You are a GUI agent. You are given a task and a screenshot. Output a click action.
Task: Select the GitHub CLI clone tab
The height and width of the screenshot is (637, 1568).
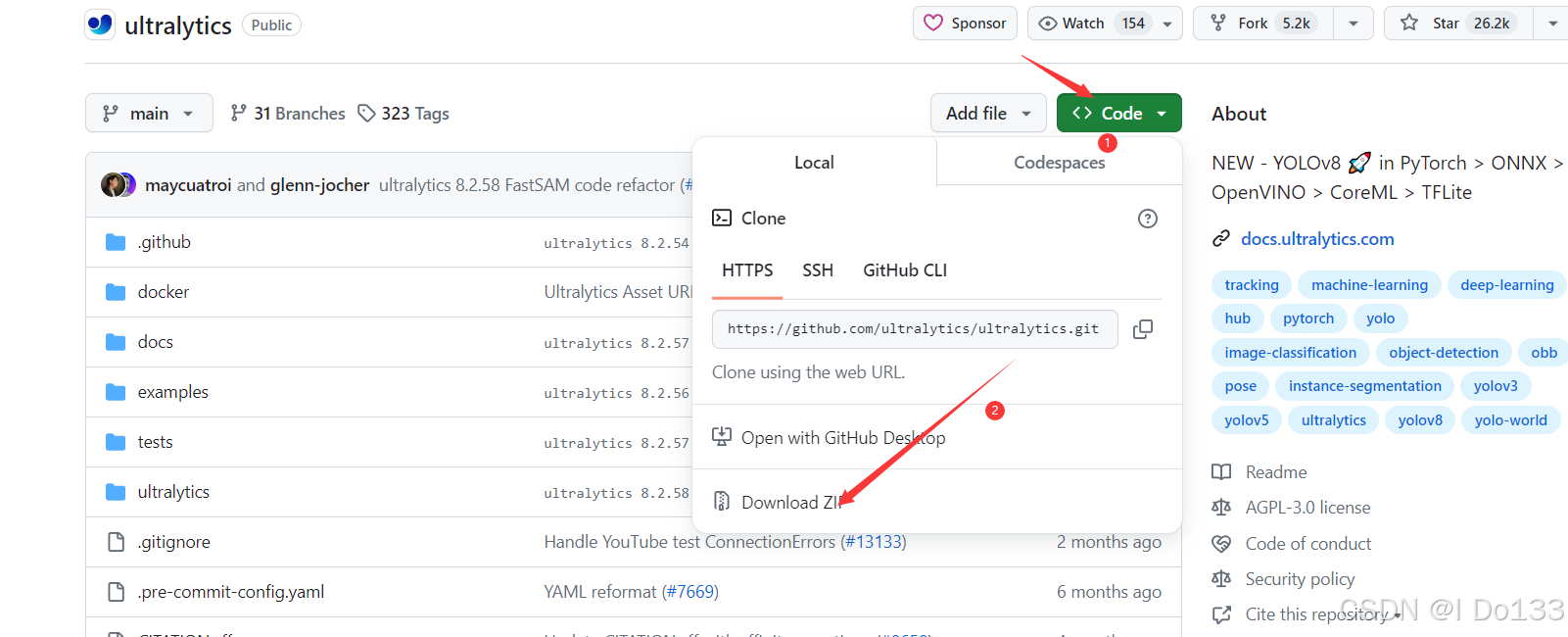pyautogui.click(x=905, y=270)
